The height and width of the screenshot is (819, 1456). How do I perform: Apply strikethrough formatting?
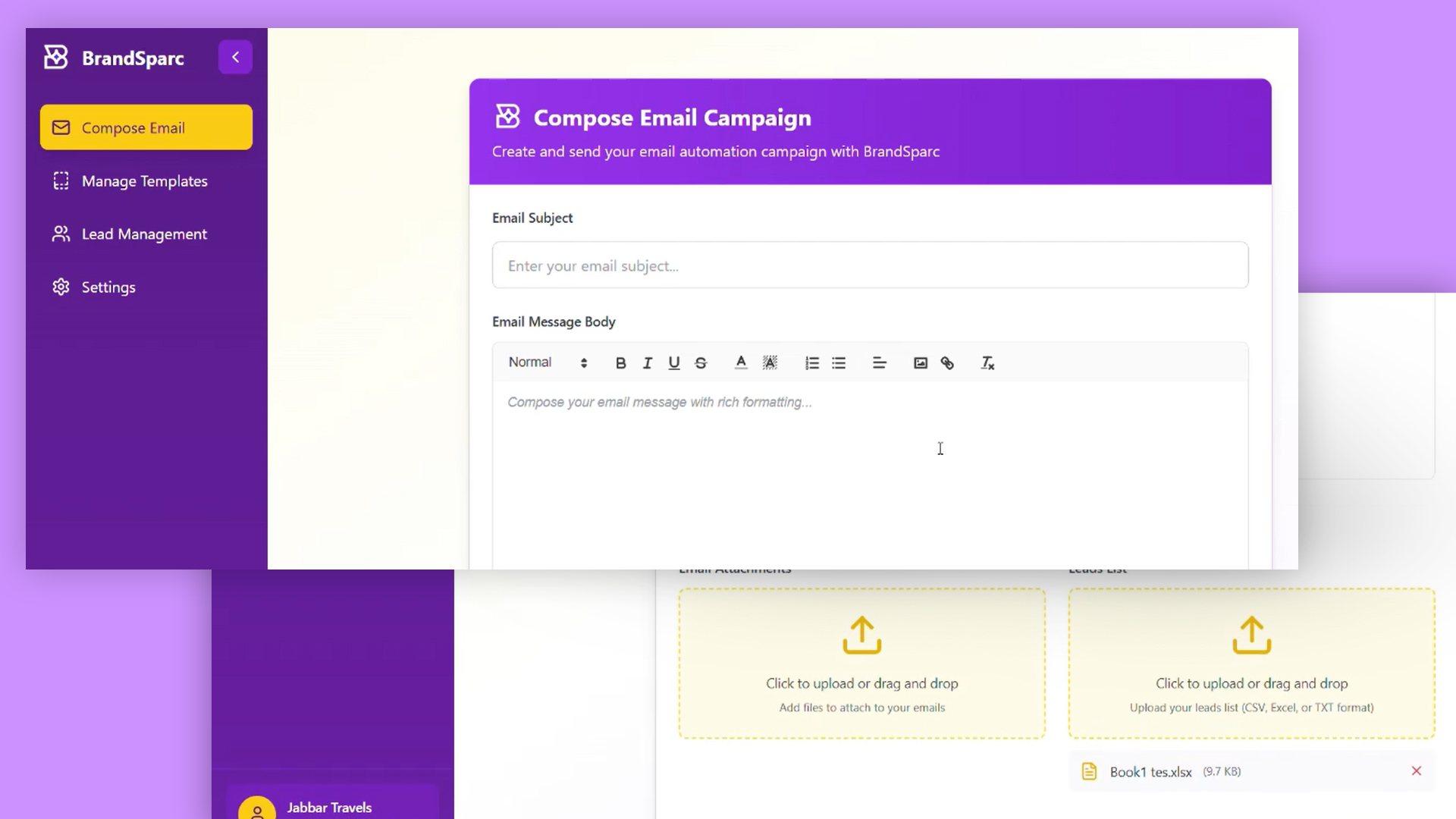click(700, 362)
